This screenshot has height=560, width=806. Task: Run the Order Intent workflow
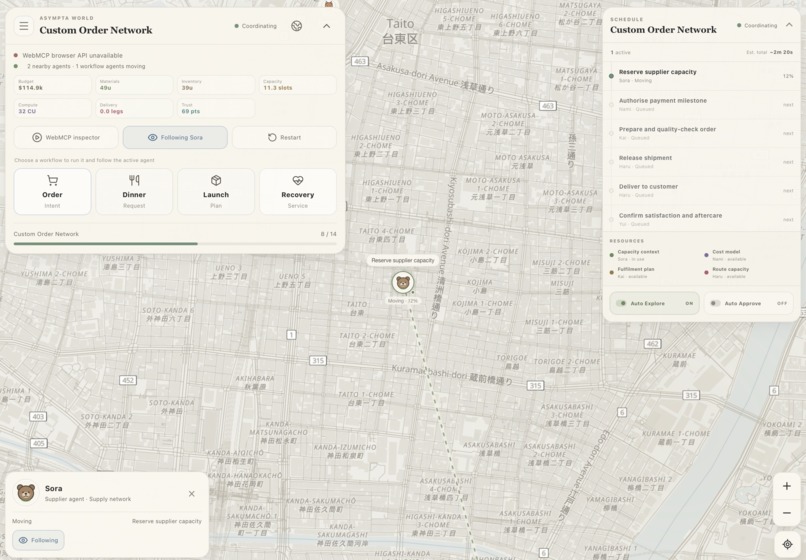[52, 192]
